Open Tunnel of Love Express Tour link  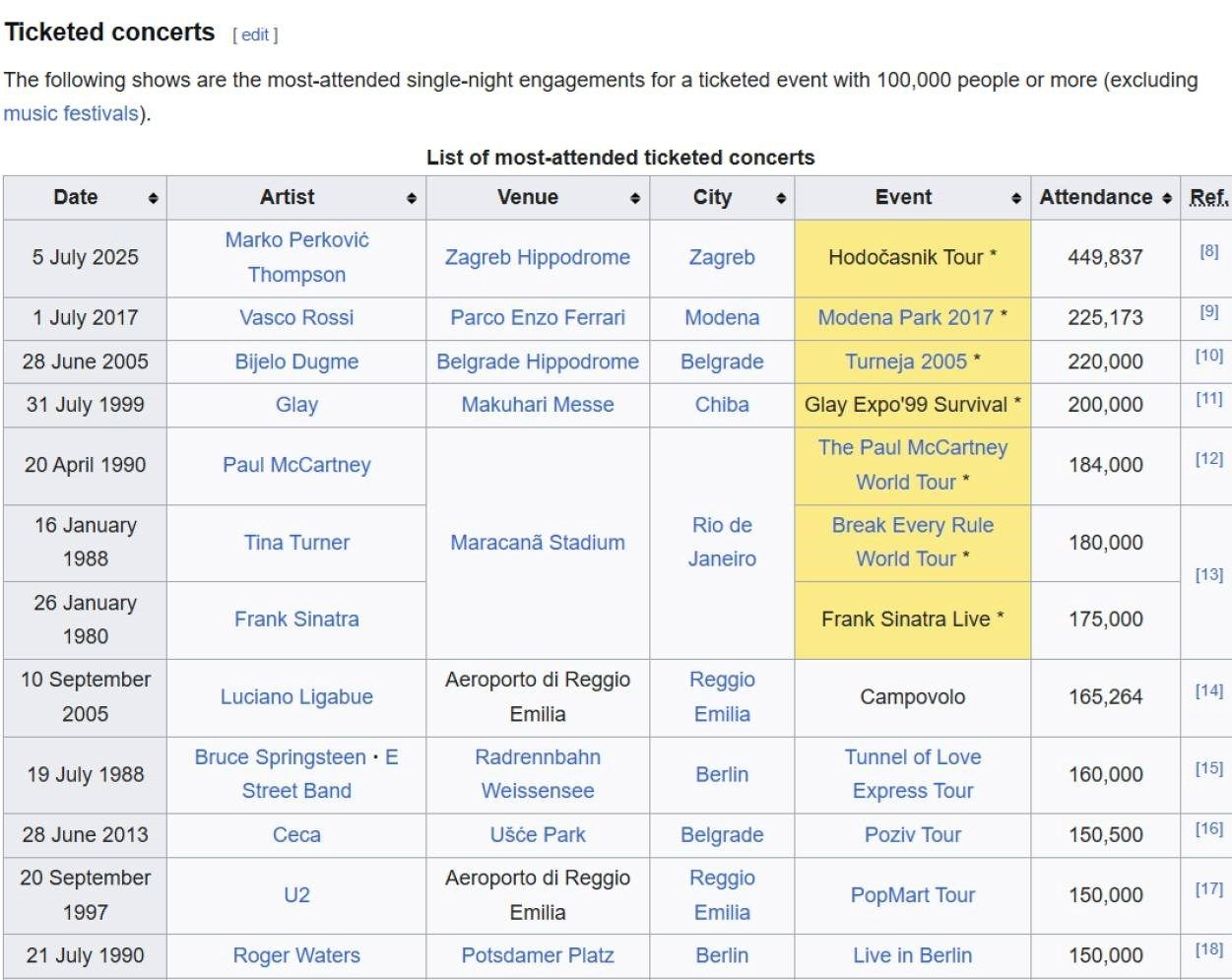coord(912,774)
